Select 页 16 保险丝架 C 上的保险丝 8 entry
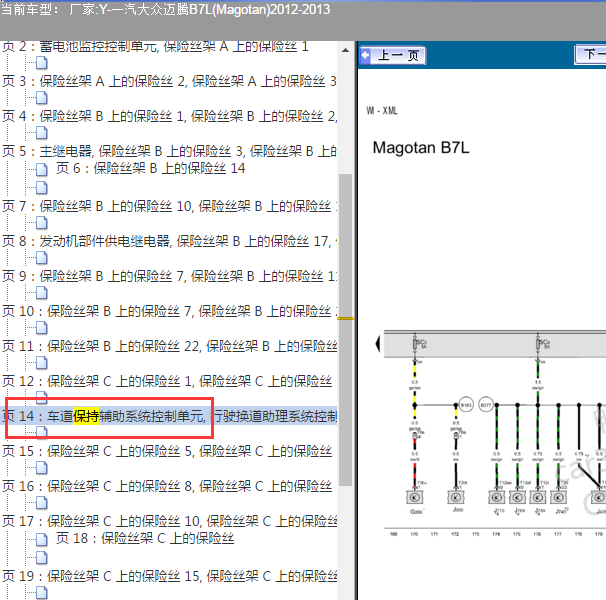Image resolution: width=606 pixels, height=600 pixels. [x=167, y=486]
